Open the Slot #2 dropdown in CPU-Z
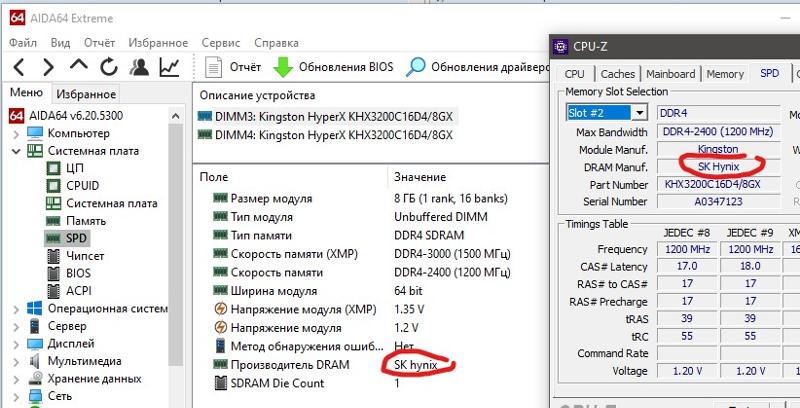This screenshot has width=800, height=408. pos(640,112)
